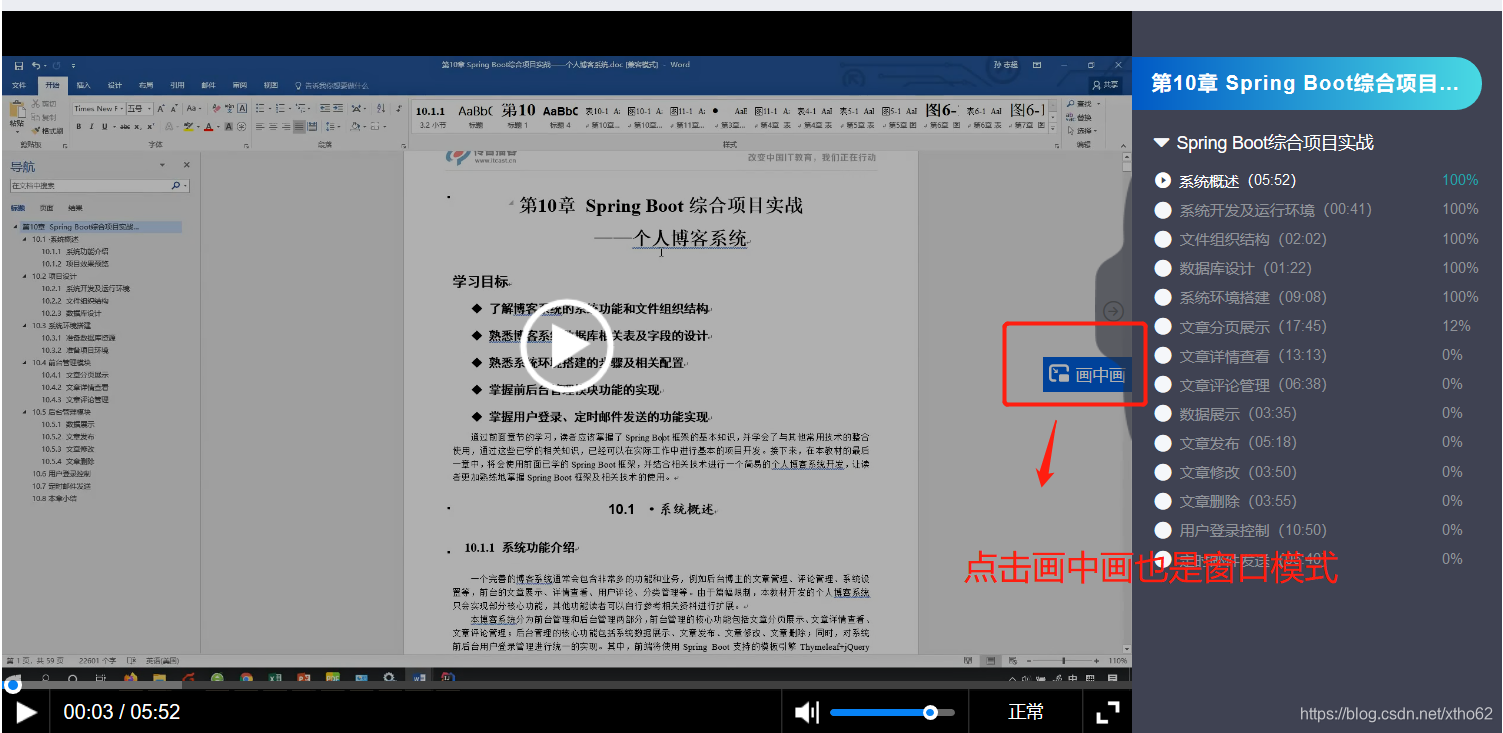Enter fullscreen with the expand icon
This screenshot has width=1503, height=733.
click(x=1108, y=712)
